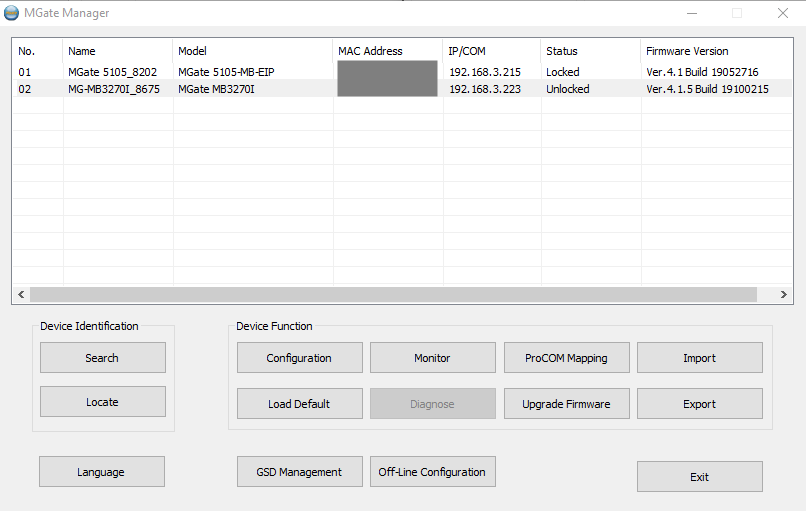Click the horizontal scrollbar left arrow

21,295
